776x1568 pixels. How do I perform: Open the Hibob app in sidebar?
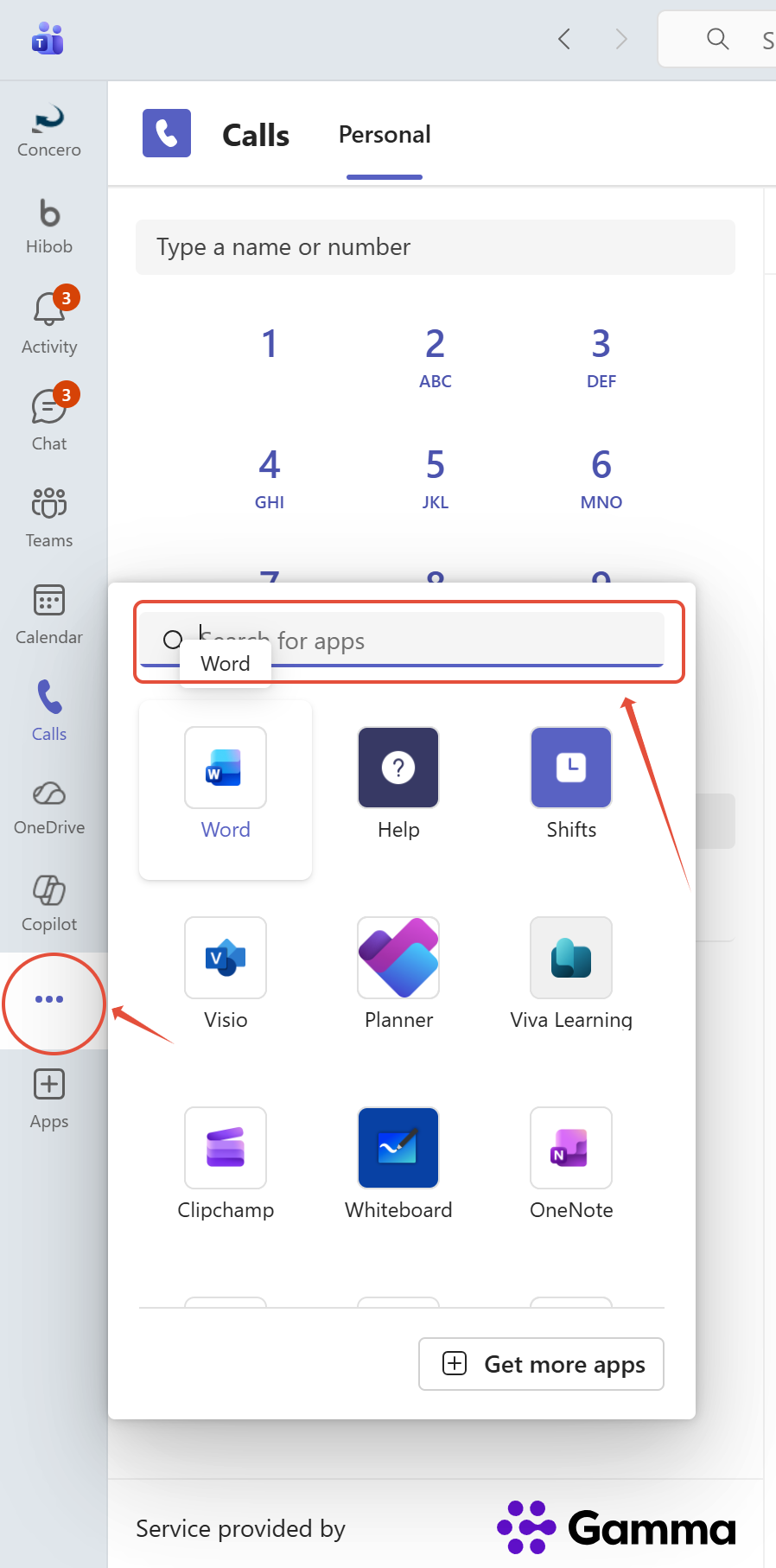[49, 228]
